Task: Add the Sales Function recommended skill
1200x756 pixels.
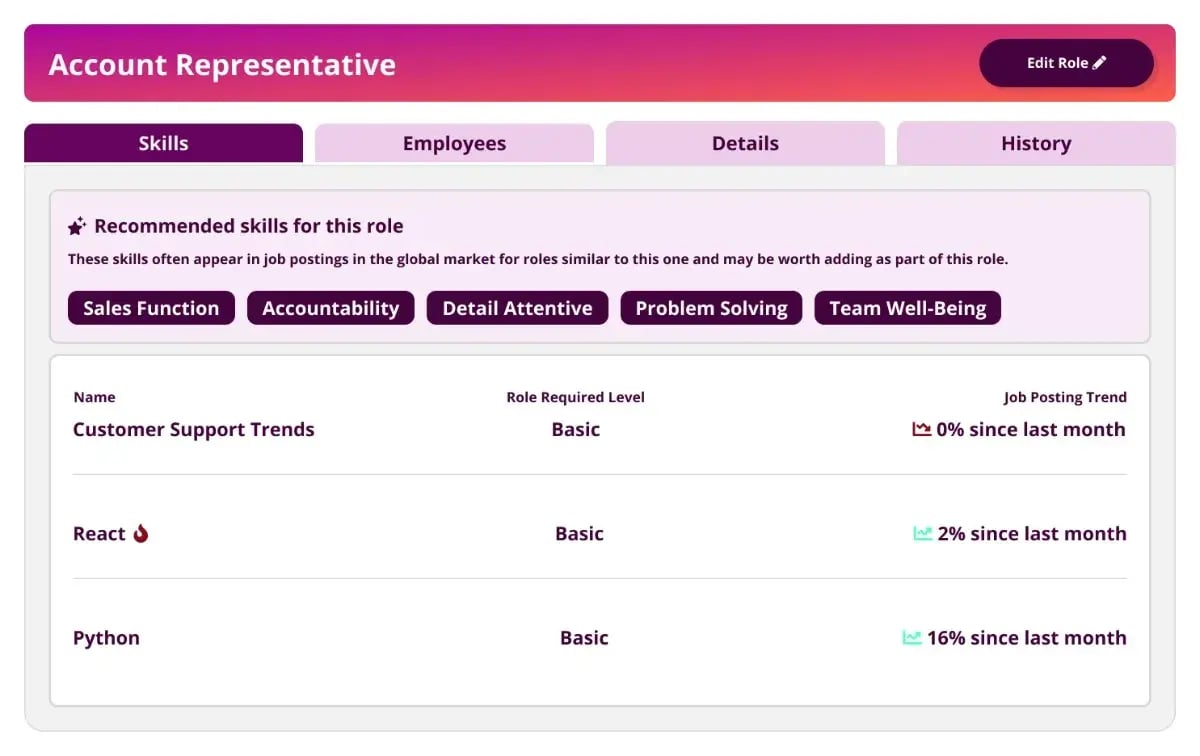Action: [x=151, y=308]
